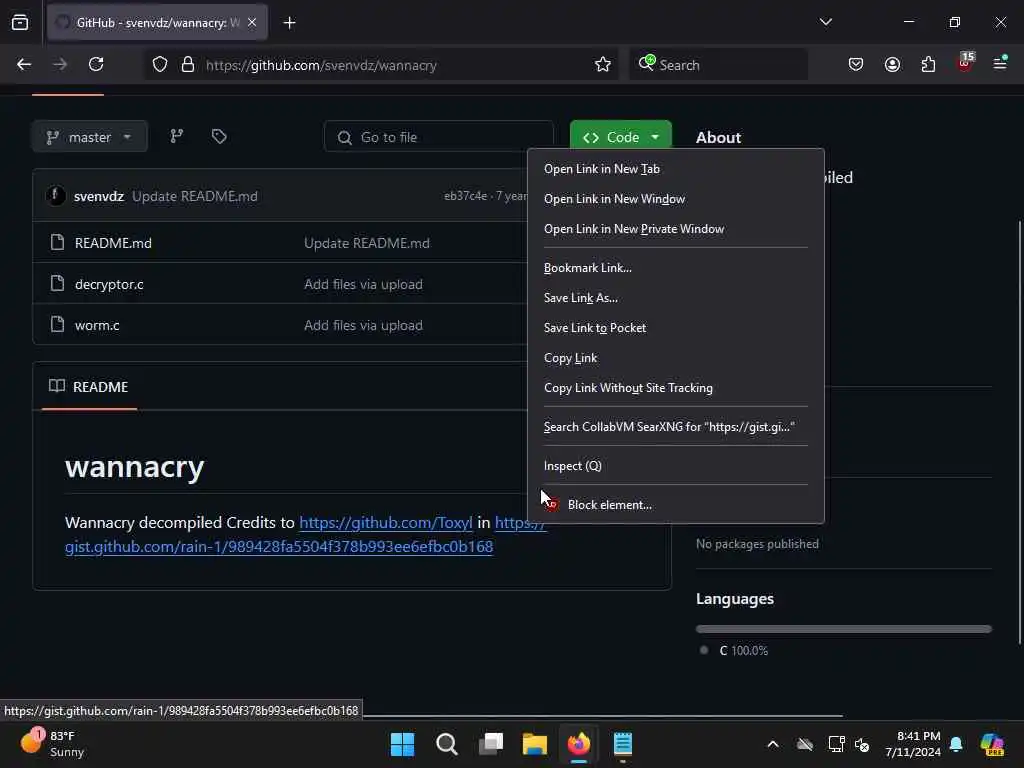Open the muted volume tray icon
This screenshot has height=768, width=1024.
click(x=862, y=744)
